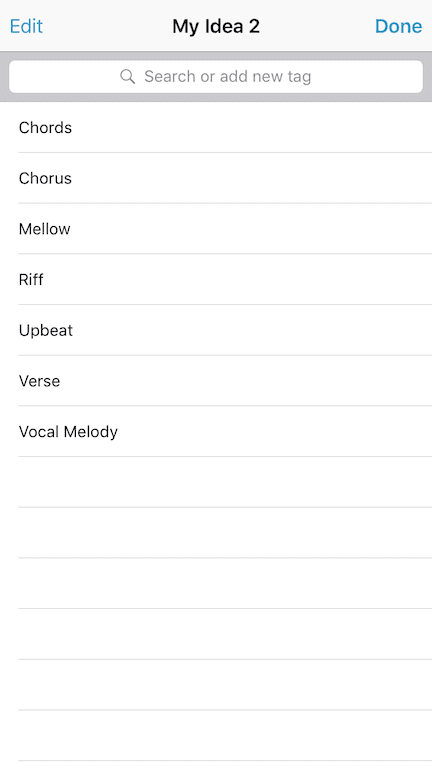Viewport: 432px width, 769px height.
Task: Tap the gray margin beside the search box
Action: click(4, 77)
